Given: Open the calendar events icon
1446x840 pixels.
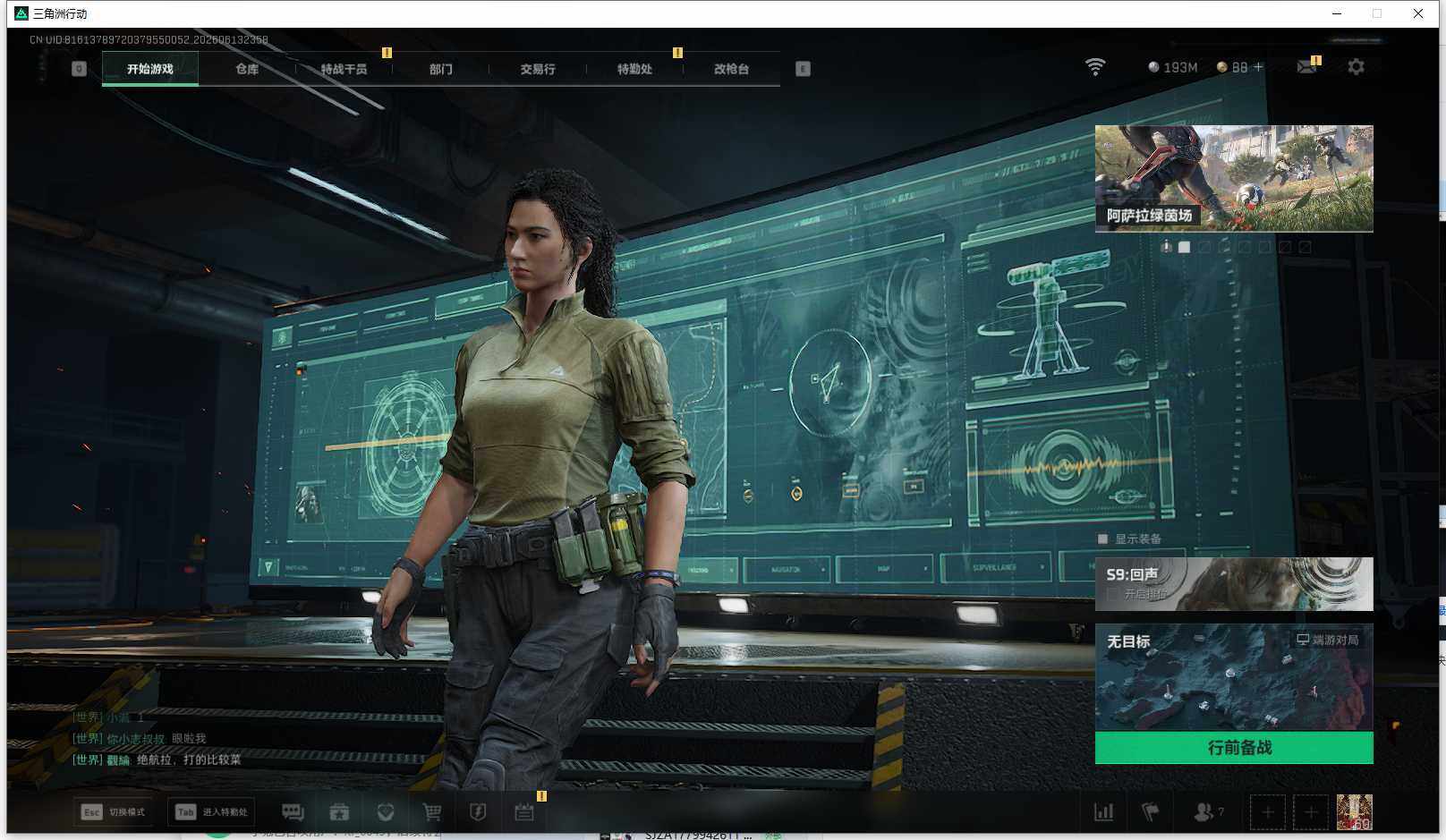Looking at the screenshot, I should [524, 812].
